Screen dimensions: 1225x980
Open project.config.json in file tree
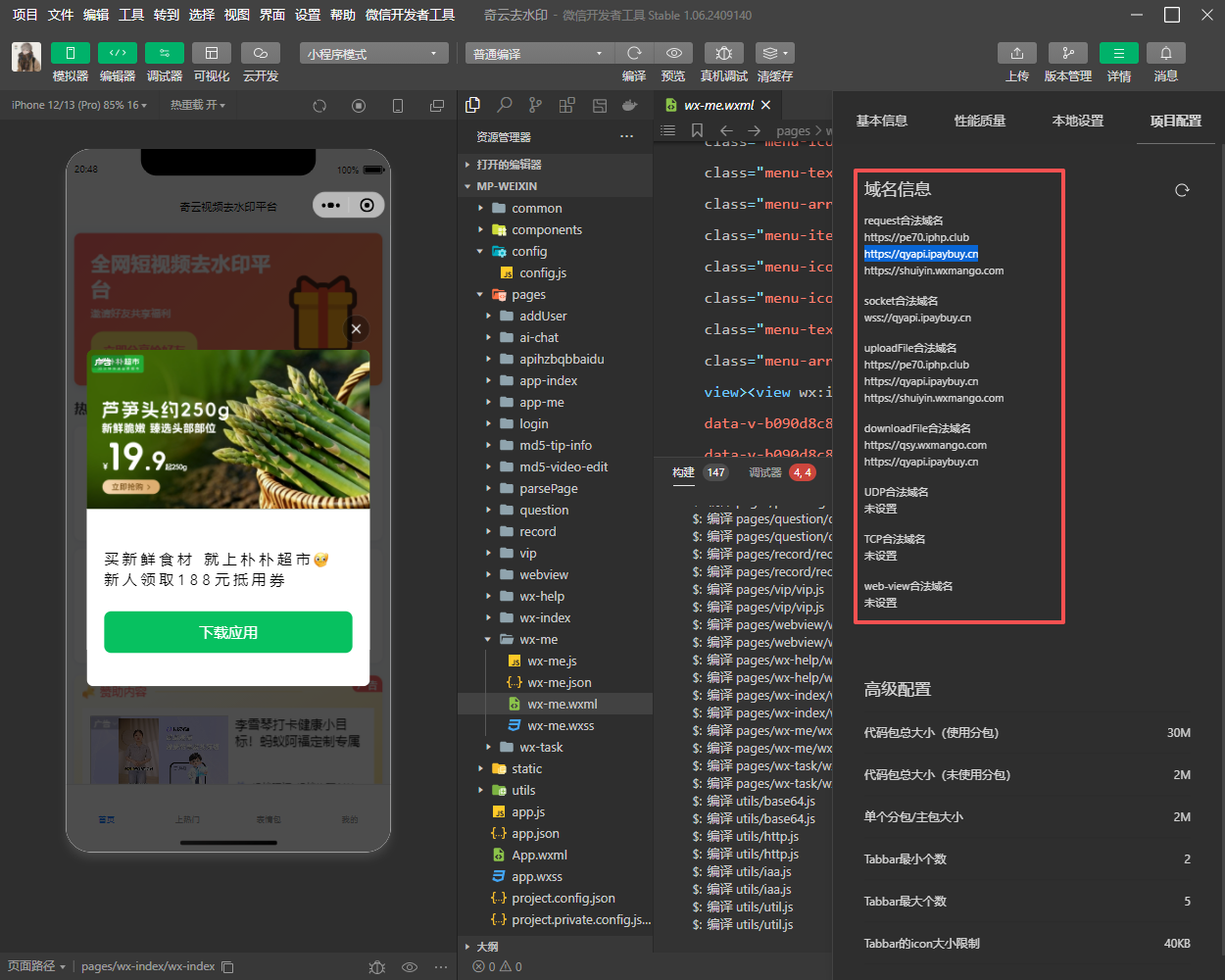click(563, 898)
